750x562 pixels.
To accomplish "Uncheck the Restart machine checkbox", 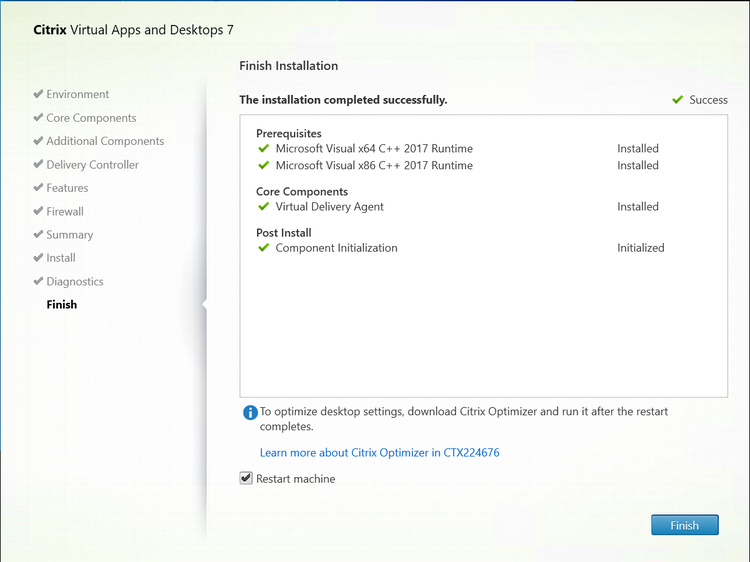I will pos(246,478).
